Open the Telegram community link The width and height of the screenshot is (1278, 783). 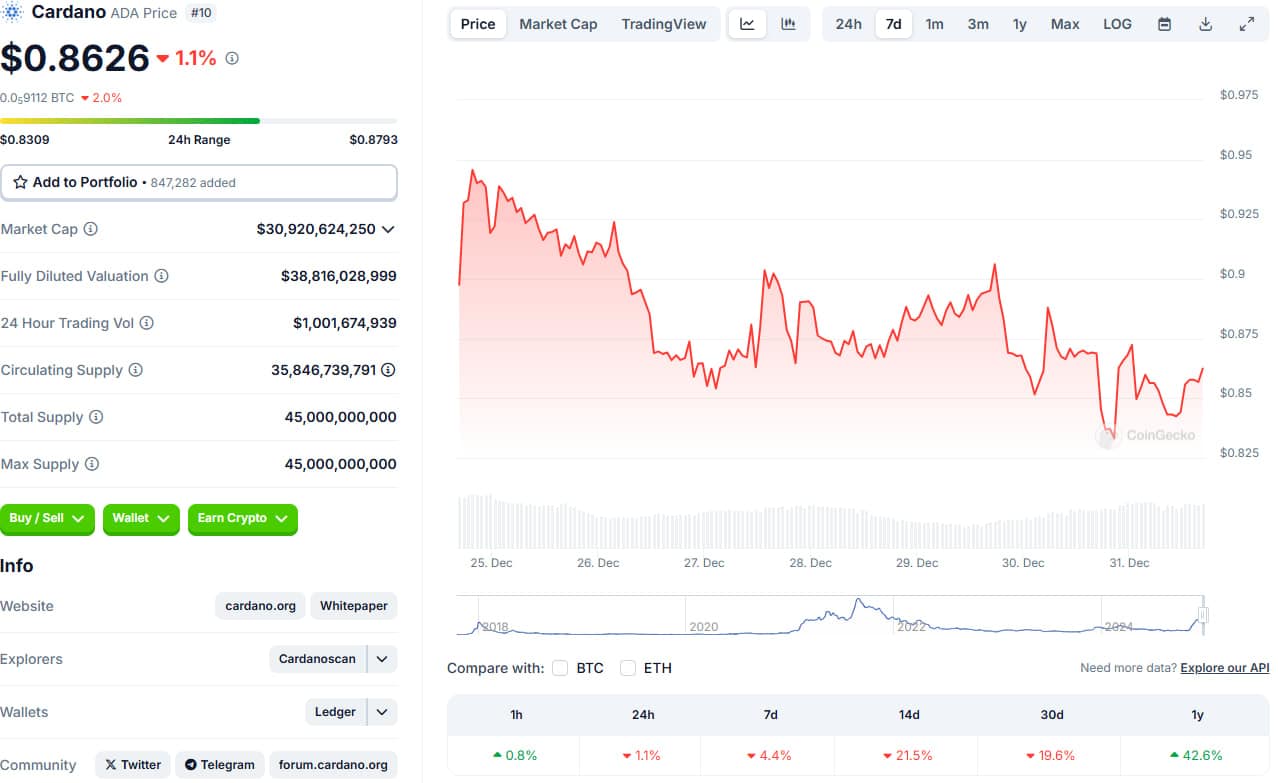(x=220, y=765)
